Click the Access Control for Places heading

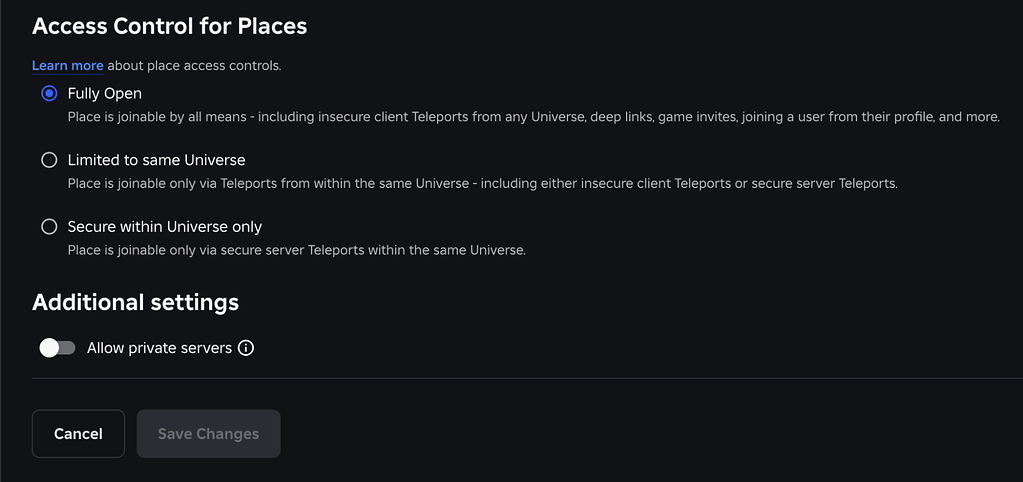pyautogui.click(x=169, y=26)
